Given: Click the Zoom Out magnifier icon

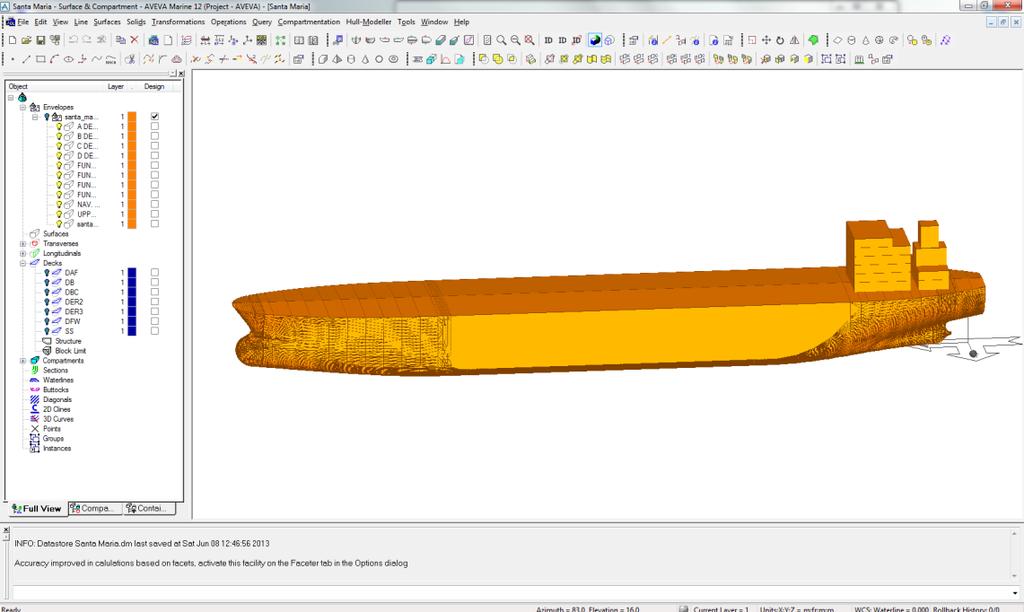Looking at the screenshot, I should click(x=515, y=40).
